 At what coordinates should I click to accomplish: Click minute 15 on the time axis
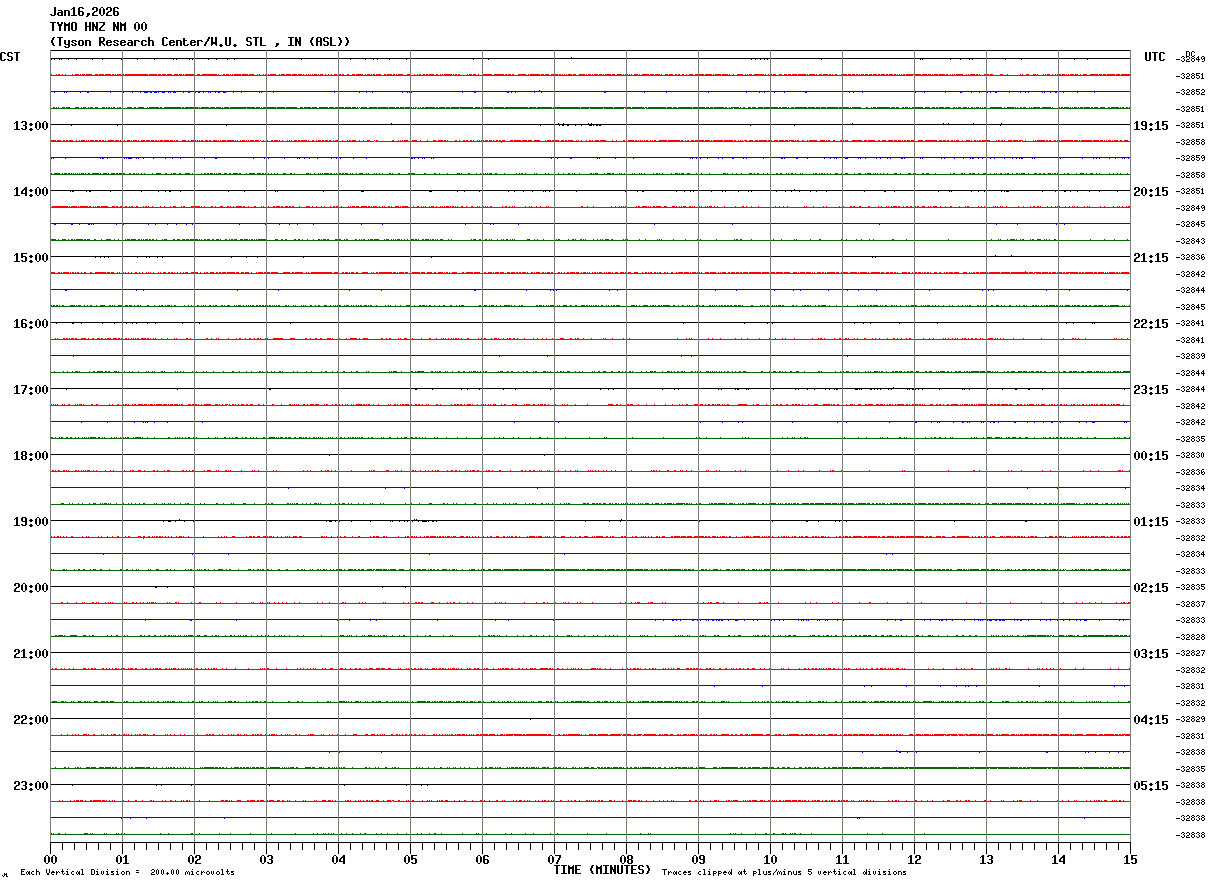click(x=1130, y=859)
